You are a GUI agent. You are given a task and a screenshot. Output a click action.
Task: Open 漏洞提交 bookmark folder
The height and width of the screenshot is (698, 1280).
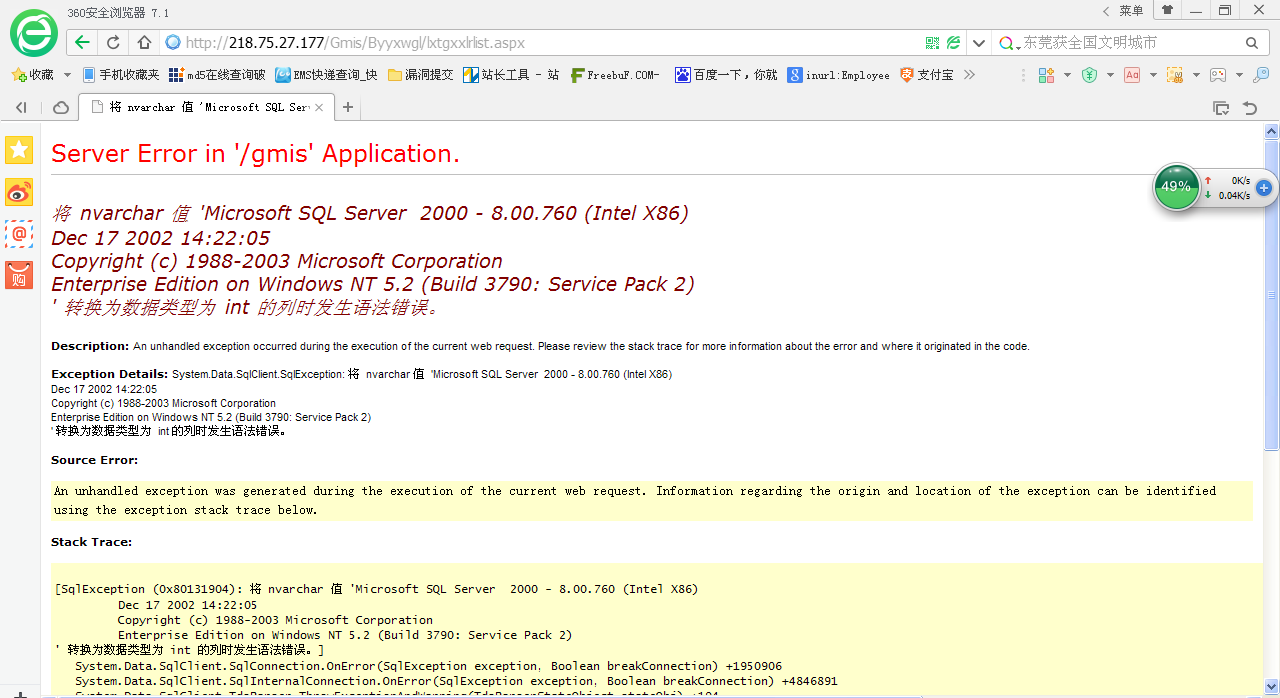point(420,75)
